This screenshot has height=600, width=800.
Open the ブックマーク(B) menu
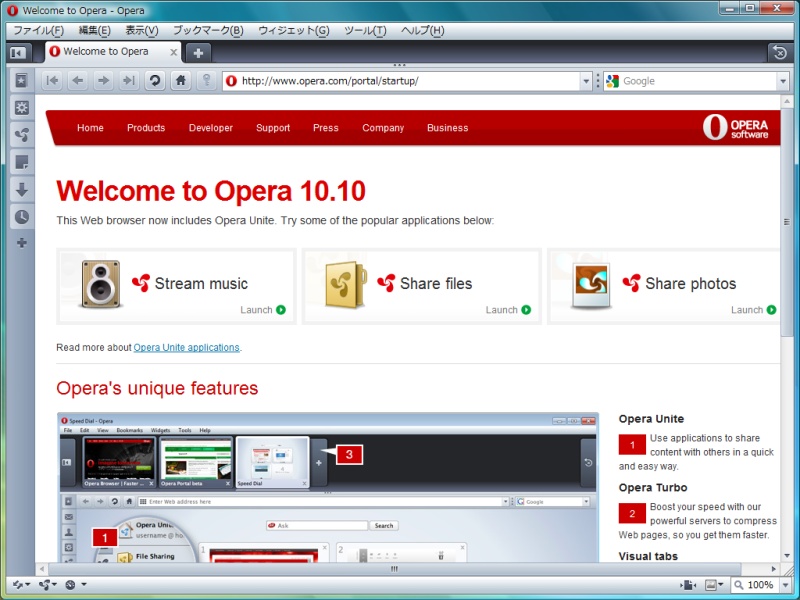coord(208,31)
